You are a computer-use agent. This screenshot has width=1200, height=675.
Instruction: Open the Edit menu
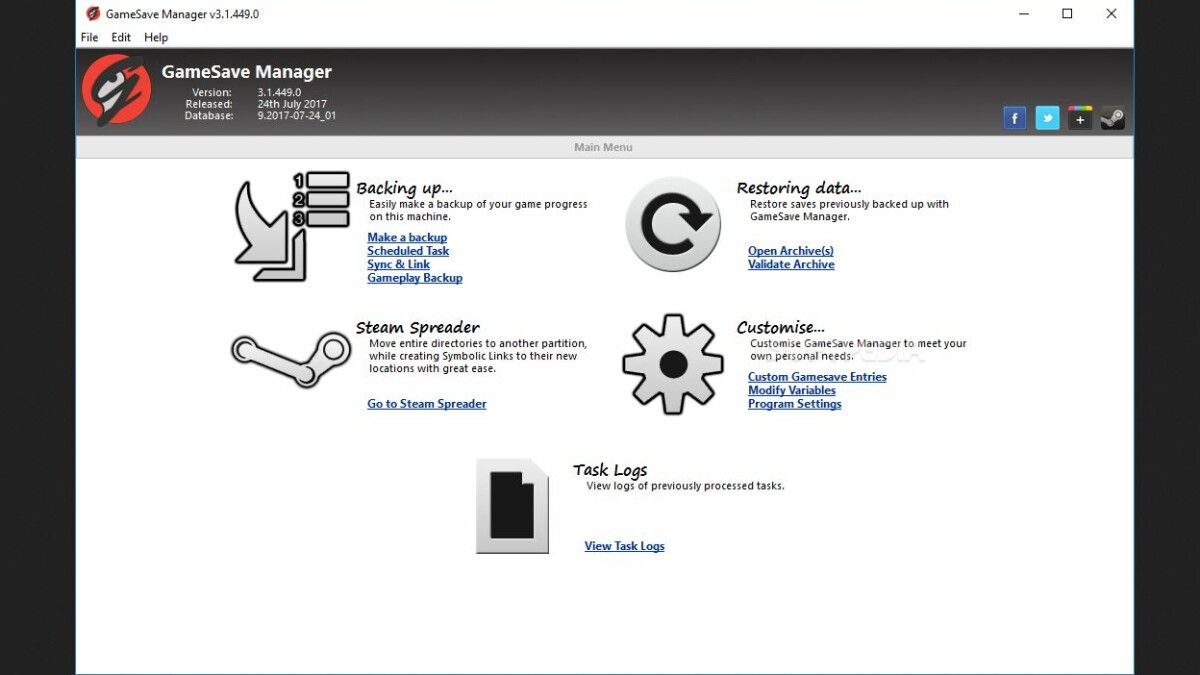(x=120, y=37)
